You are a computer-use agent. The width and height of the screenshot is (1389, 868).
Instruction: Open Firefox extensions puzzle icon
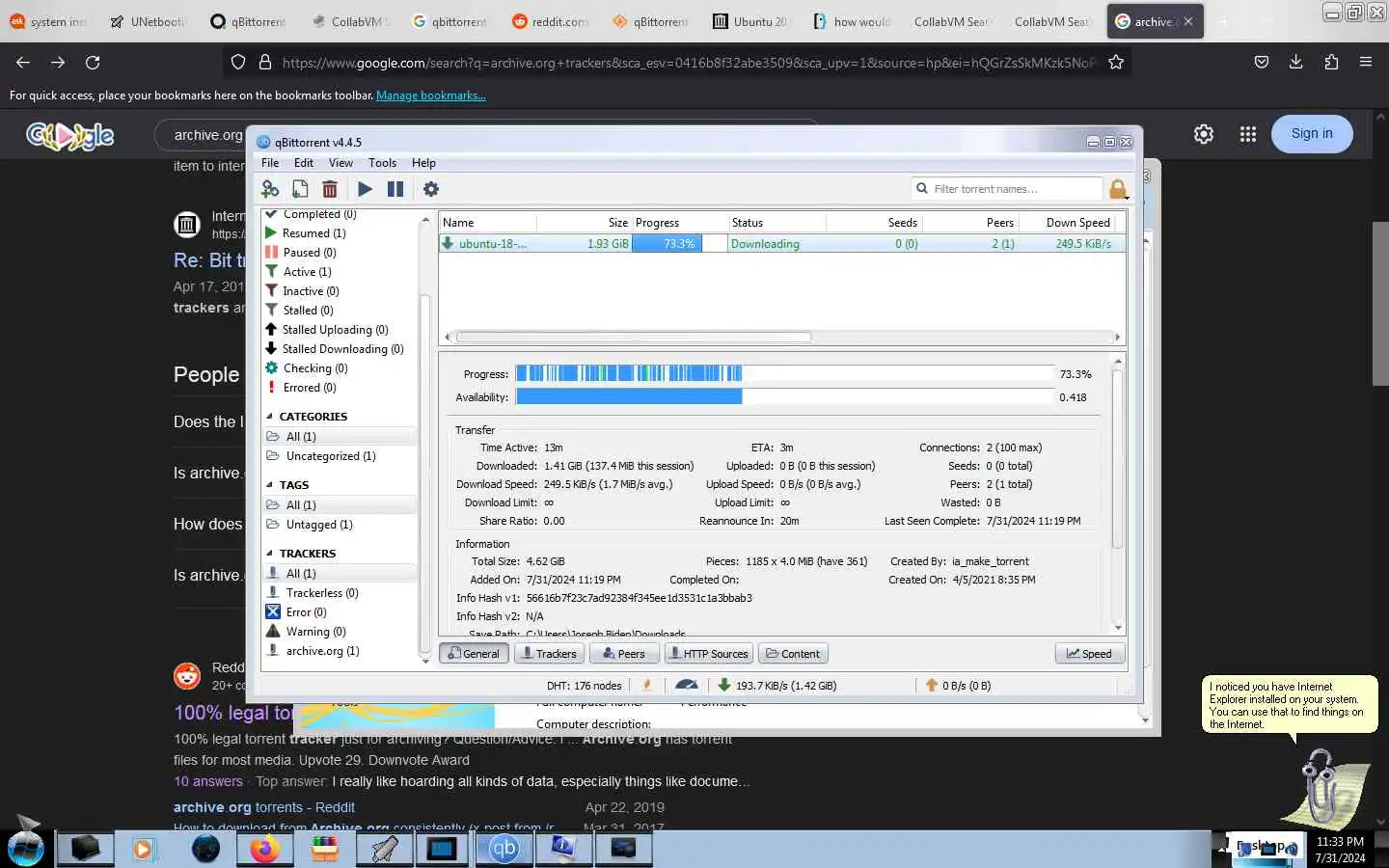[1331, 62]
